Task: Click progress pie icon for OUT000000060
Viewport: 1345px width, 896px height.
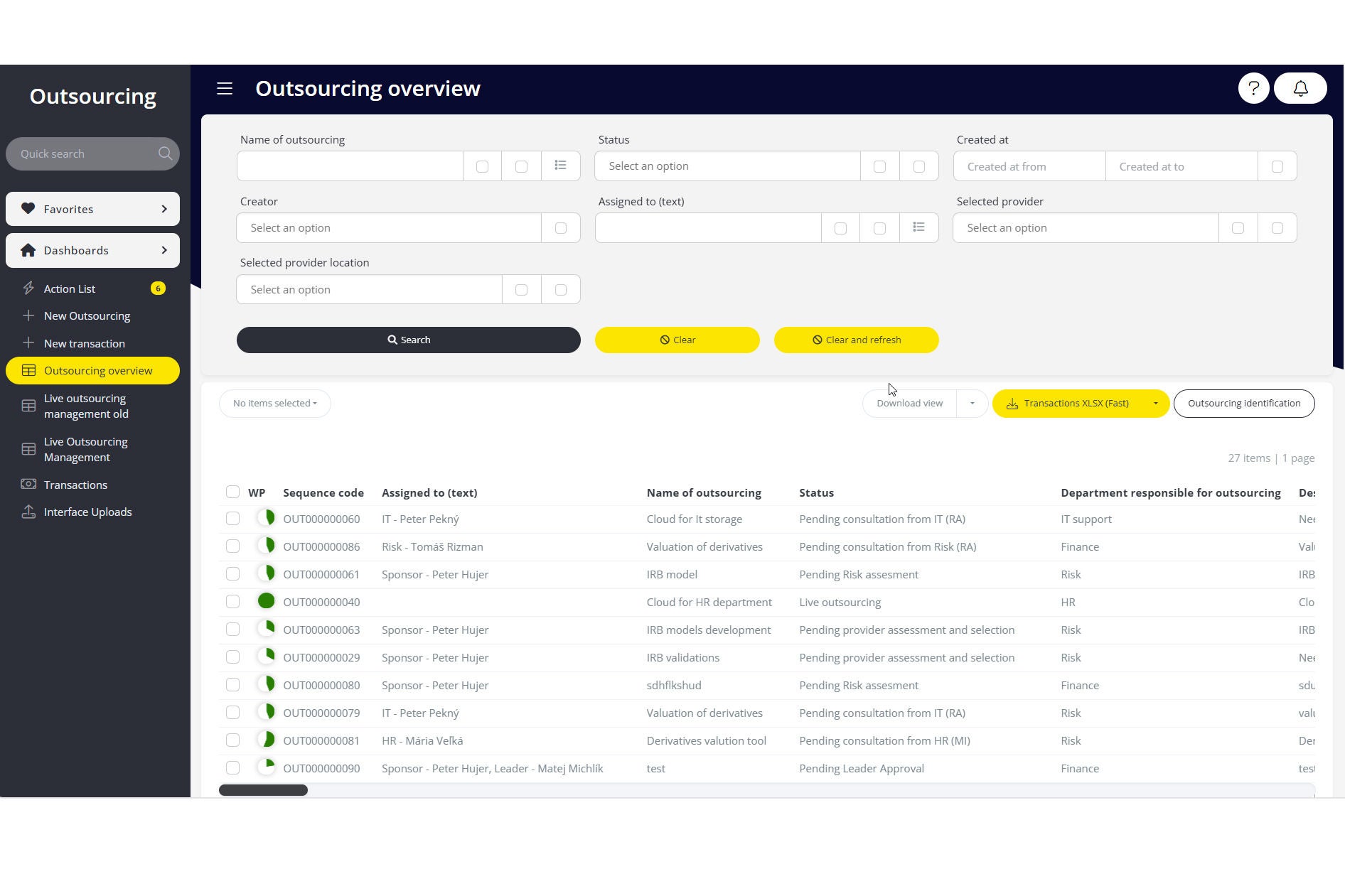Action: coord(266,518)
